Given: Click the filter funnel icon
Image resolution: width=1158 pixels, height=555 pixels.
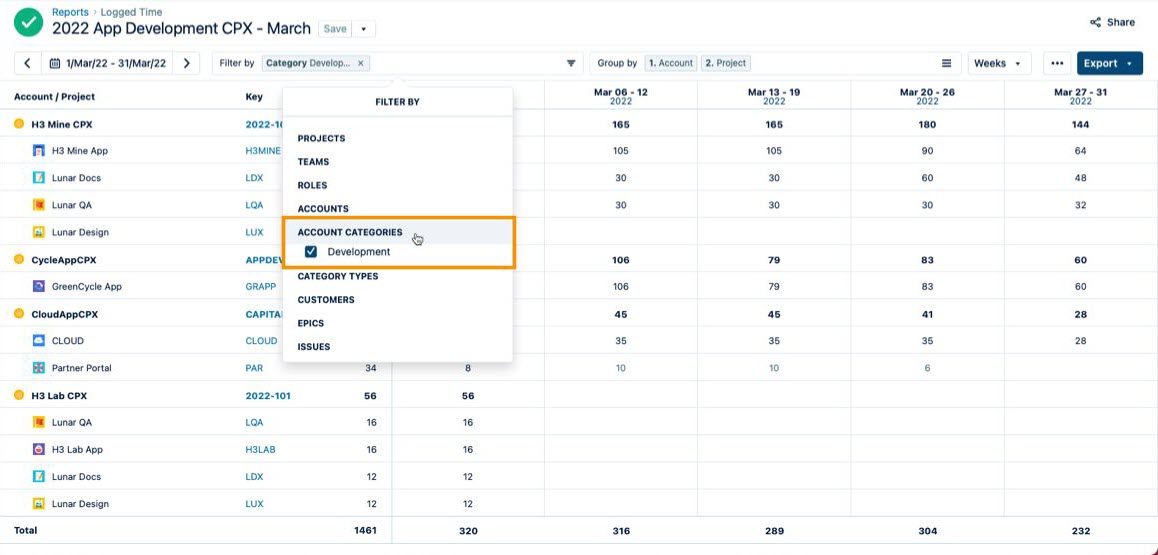Looking at the screenshot, I should click(x=571, y=63).
